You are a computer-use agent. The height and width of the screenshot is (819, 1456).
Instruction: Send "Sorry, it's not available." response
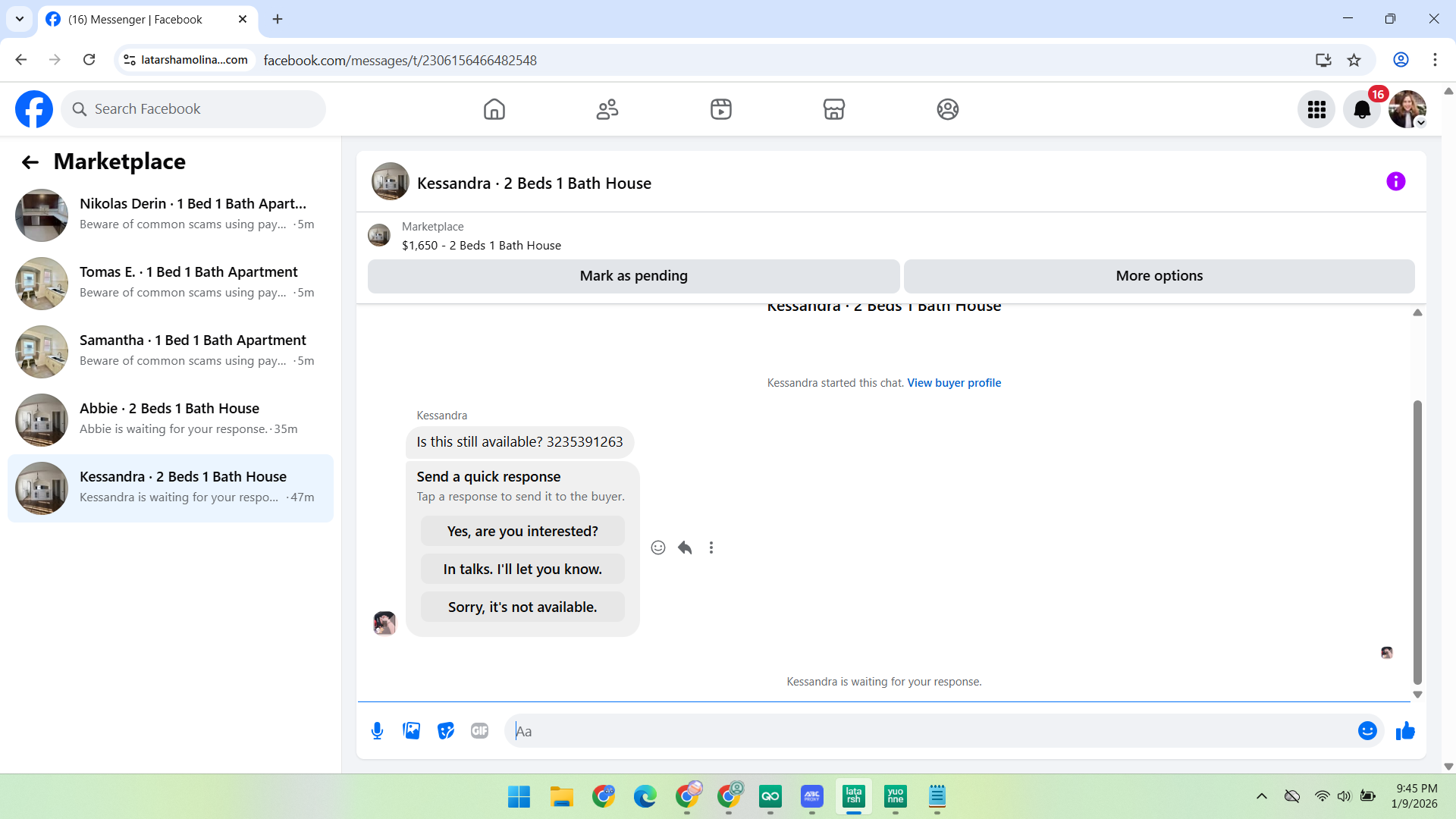pos(522,607)
